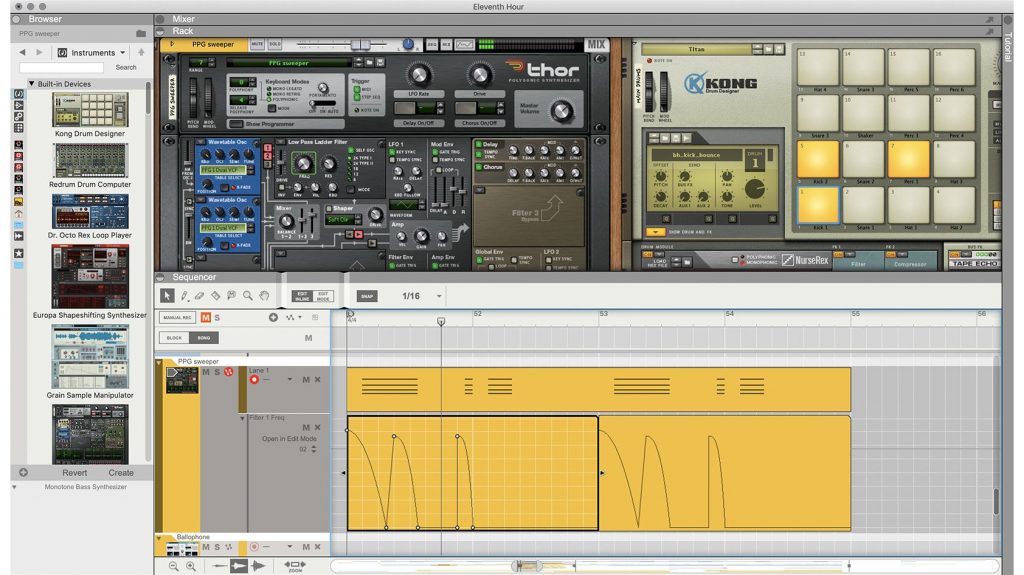Open the browser folder icon beside PPG sweeper
1024x575 pixels.
point(141,33)
